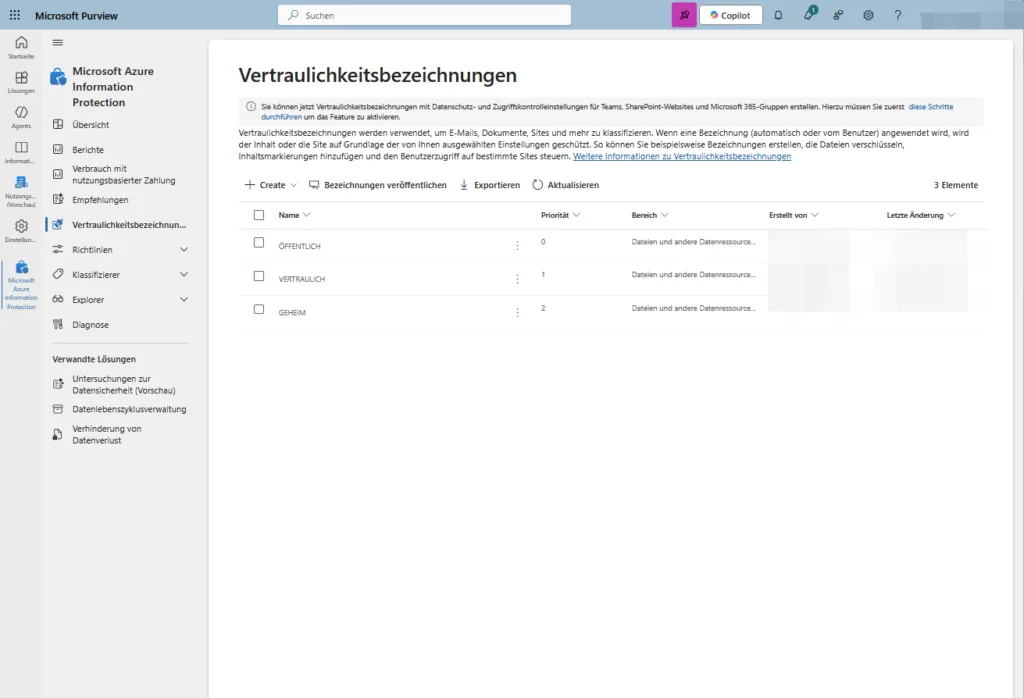Open Agents in the left rail

21,117
